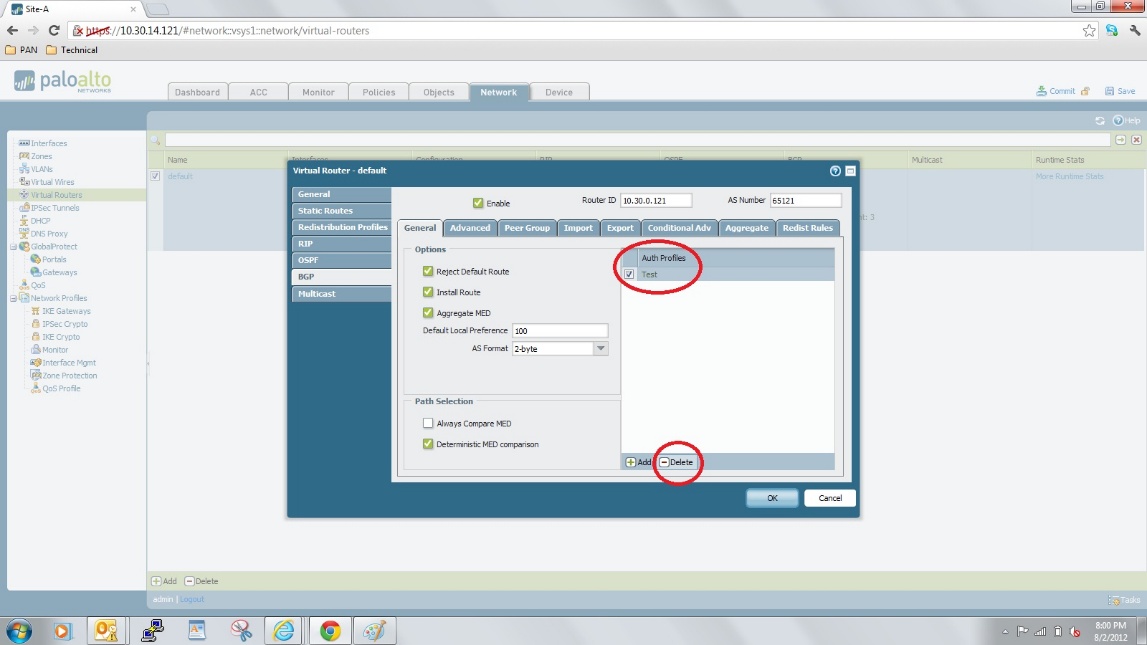Open Technical bookmarks folder
This screenshot has height=645, width=1147.
pyautogui.click(x=72, y=50)
